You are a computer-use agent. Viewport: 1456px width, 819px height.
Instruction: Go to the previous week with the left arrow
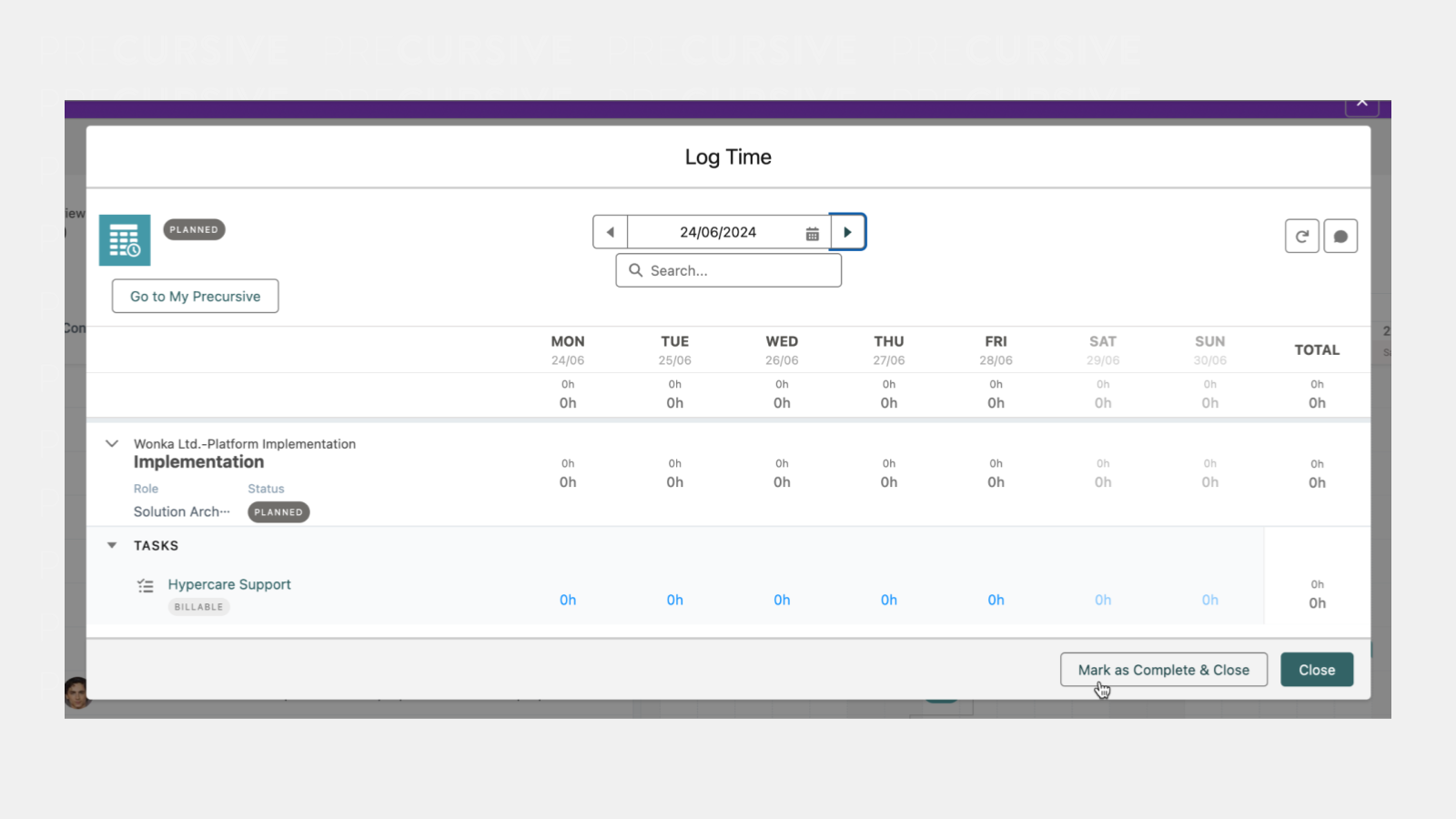[609, 231]
